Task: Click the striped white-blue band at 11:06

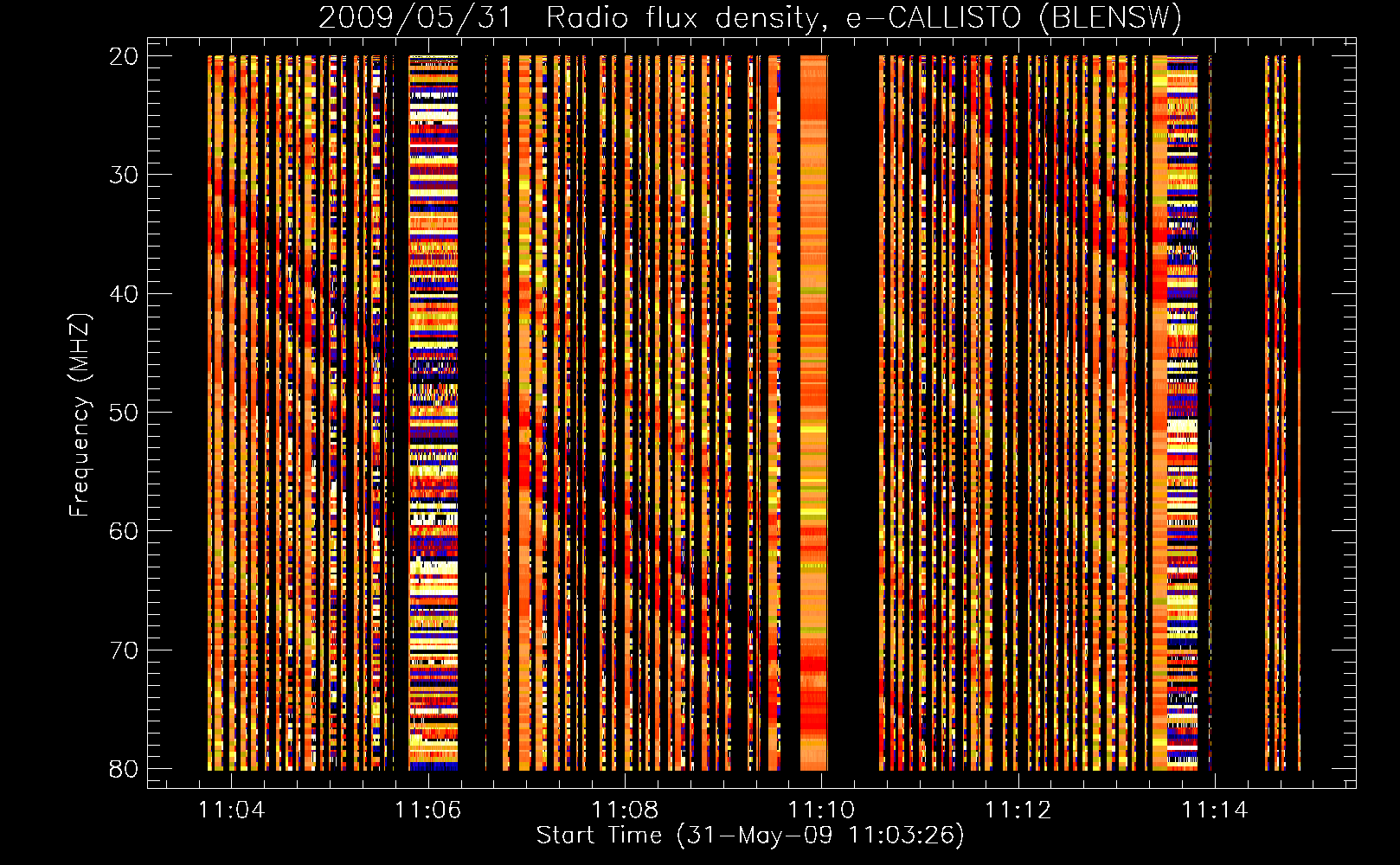Action: pos(433,413)
